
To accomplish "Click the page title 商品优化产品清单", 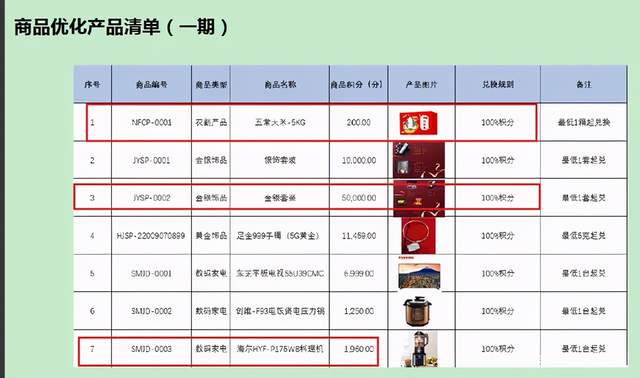I will [x=87, y=28].
